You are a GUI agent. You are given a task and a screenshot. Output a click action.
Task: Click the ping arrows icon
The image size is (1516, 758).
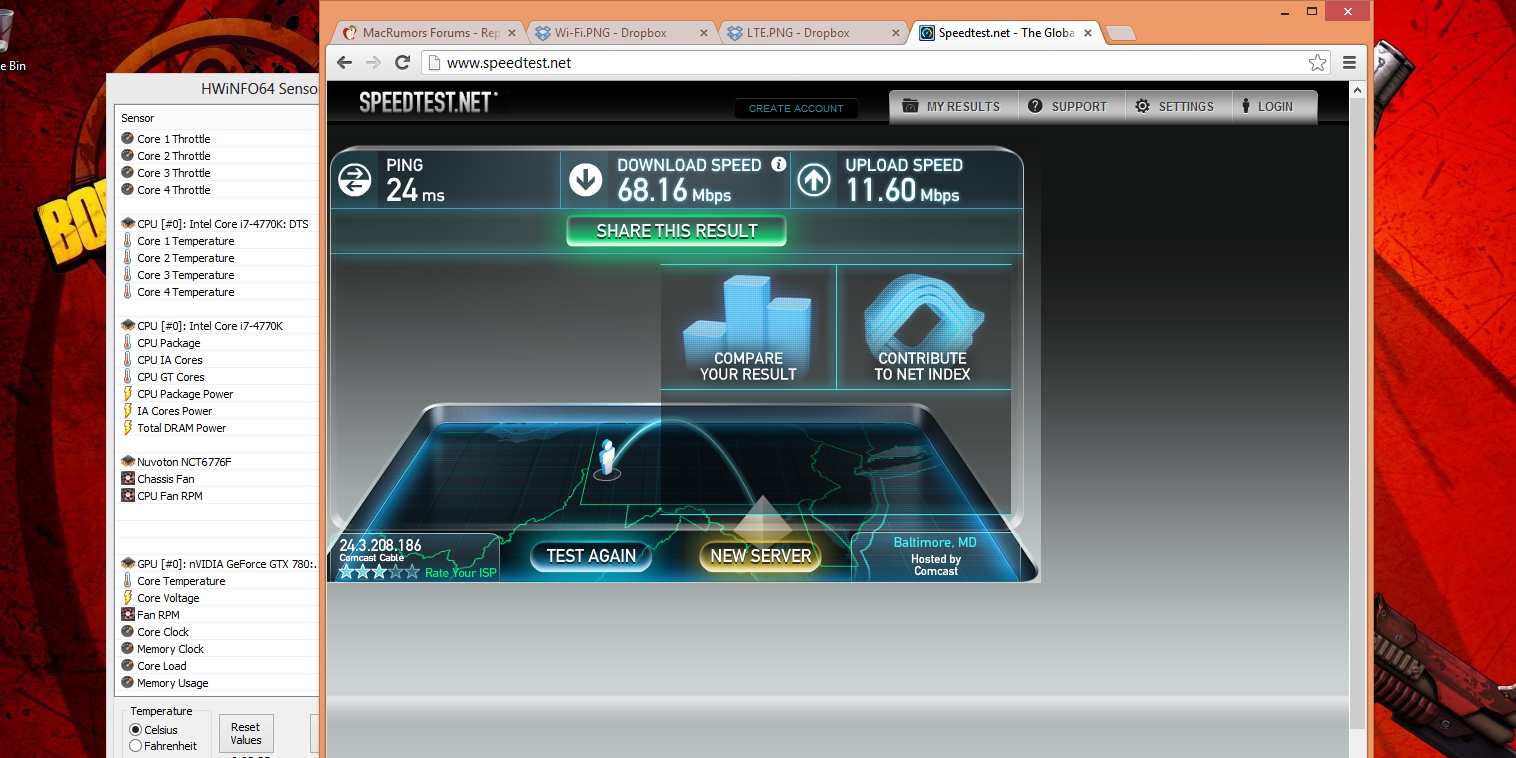tap(355, 180)
